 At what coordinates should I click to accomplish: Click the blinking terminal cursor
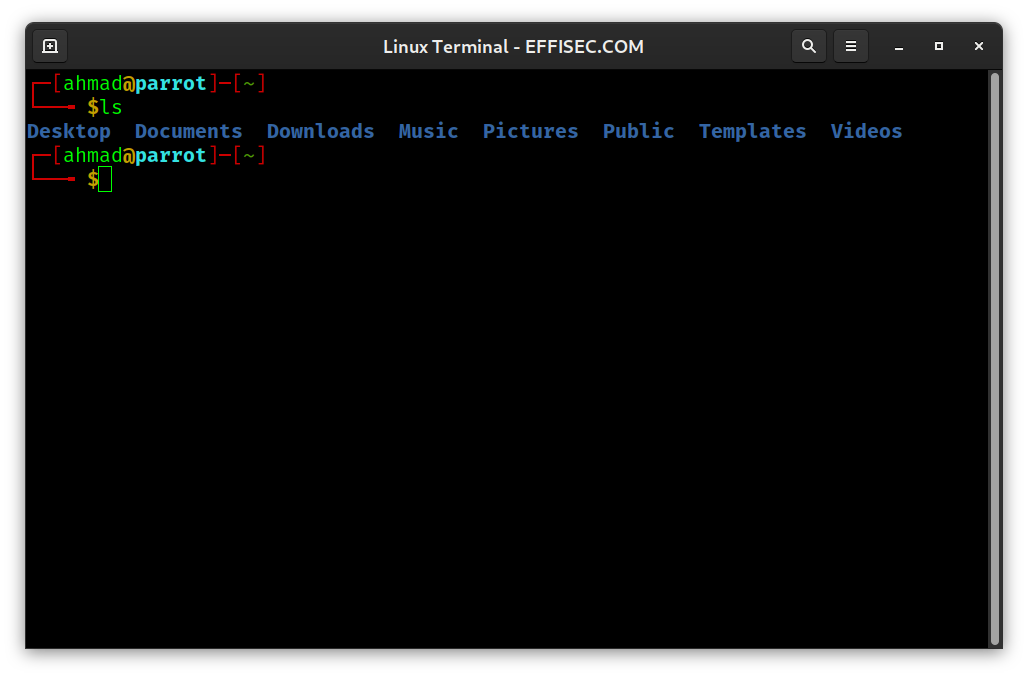(104, 178)
